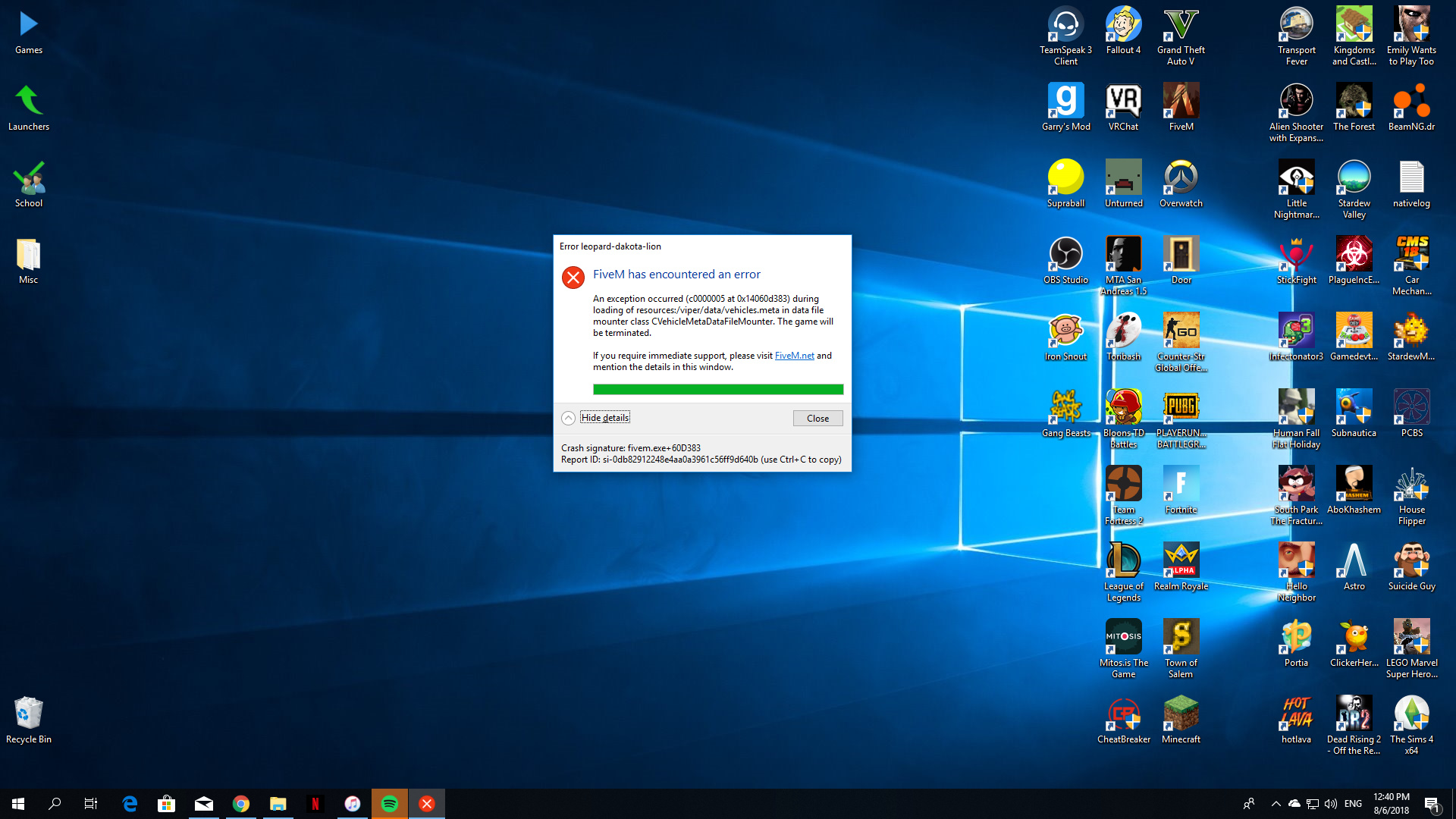Open Fortnite desktop shortcut
This screenshot has width=1456, height=819.
coord(1181,491)
